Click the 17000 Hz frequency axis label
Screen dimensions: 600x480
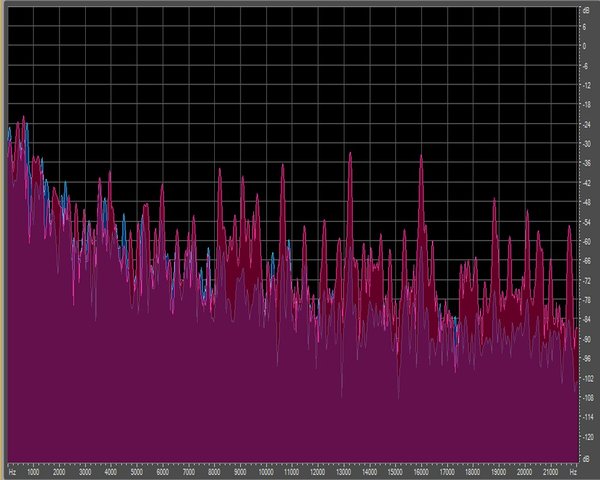[447, 472]
